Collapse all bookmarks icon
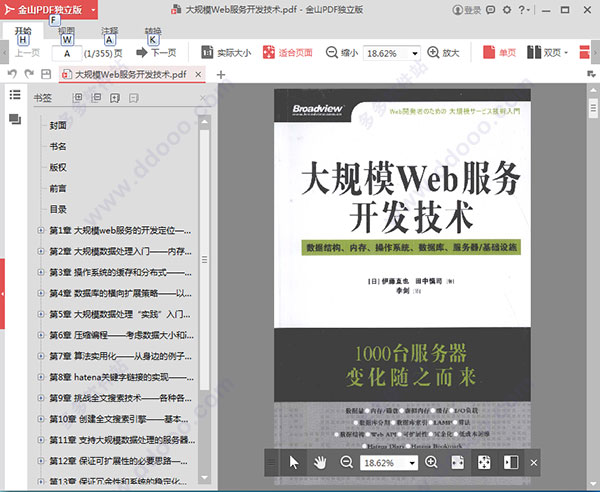This screenshot has width=600, height=492. point(96,98)
